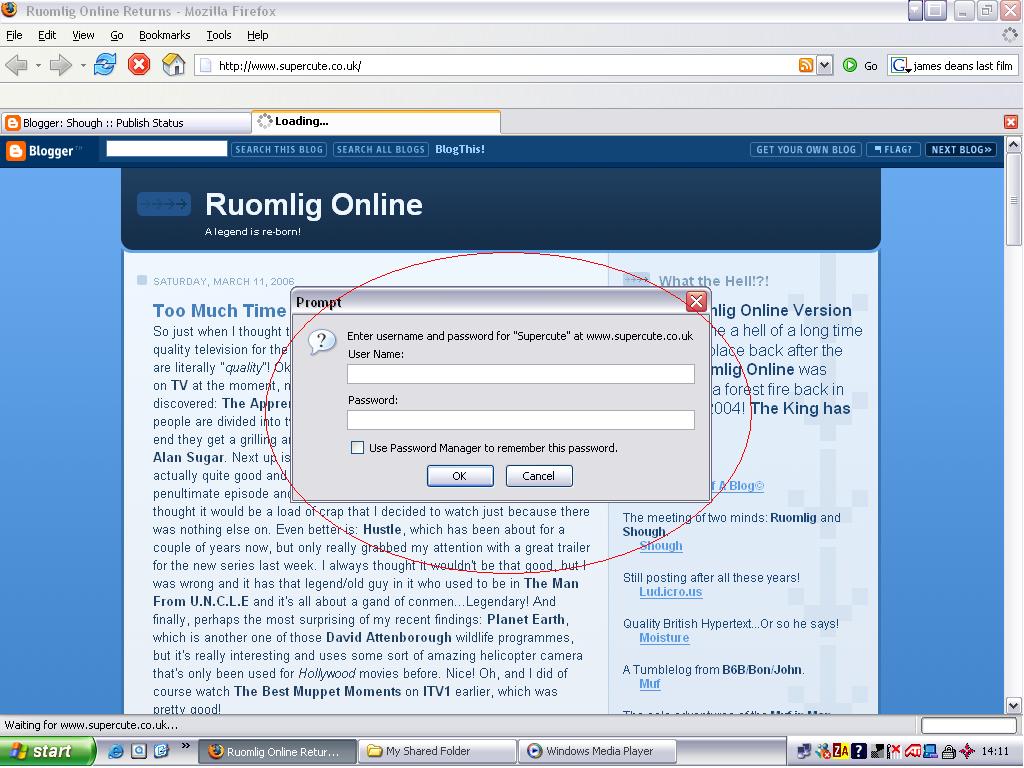Viewport: 1024px width, 768px height.
Task: Click the Blogger search text box
Action: tap(167, 149)
